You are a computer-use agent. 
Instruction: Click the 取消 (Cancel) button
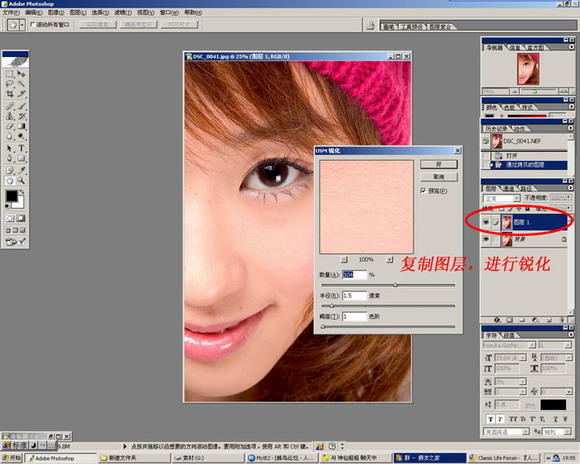click(439, 177)
